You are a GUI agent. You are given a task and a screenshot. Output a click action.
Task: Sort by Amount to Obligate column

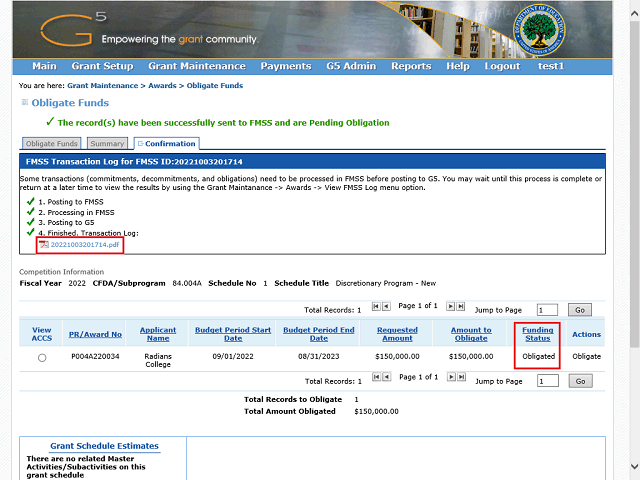click(471, 334)
